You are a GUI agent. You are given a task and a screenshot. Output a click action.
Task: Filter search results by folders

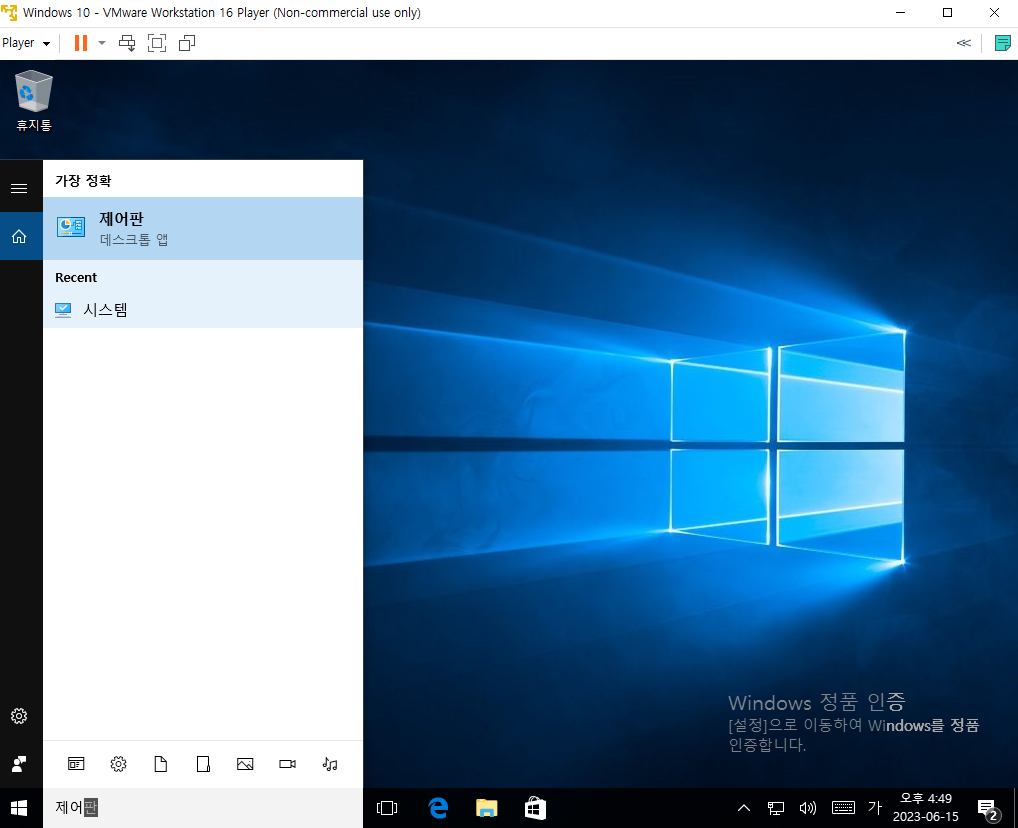(203, 764)
